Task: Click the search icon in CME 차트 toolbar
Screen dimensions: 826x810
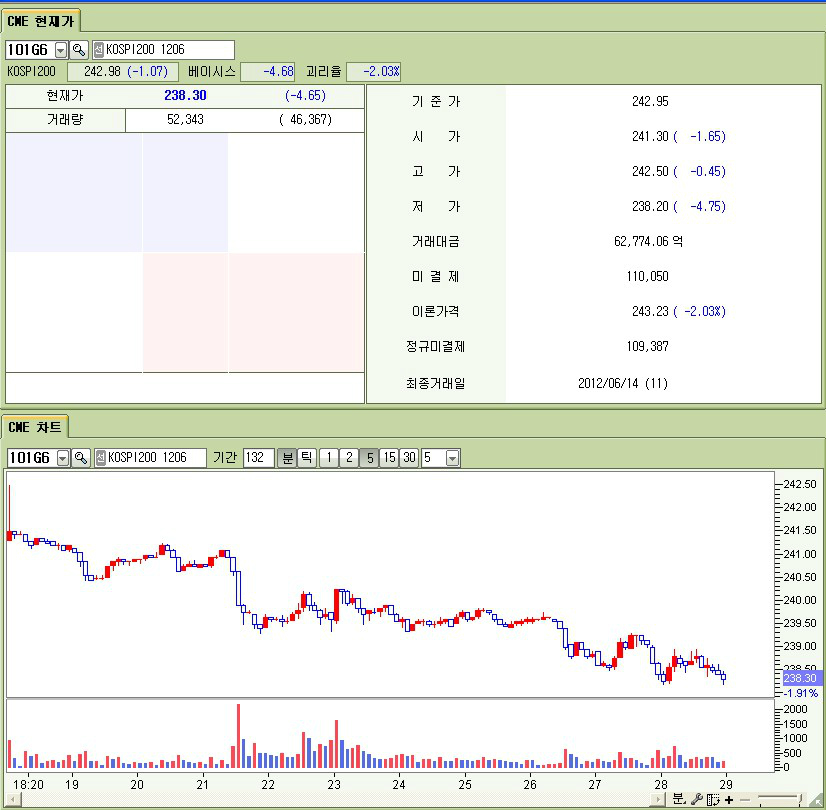Action: pyautogui.click(x=81, y=458)
